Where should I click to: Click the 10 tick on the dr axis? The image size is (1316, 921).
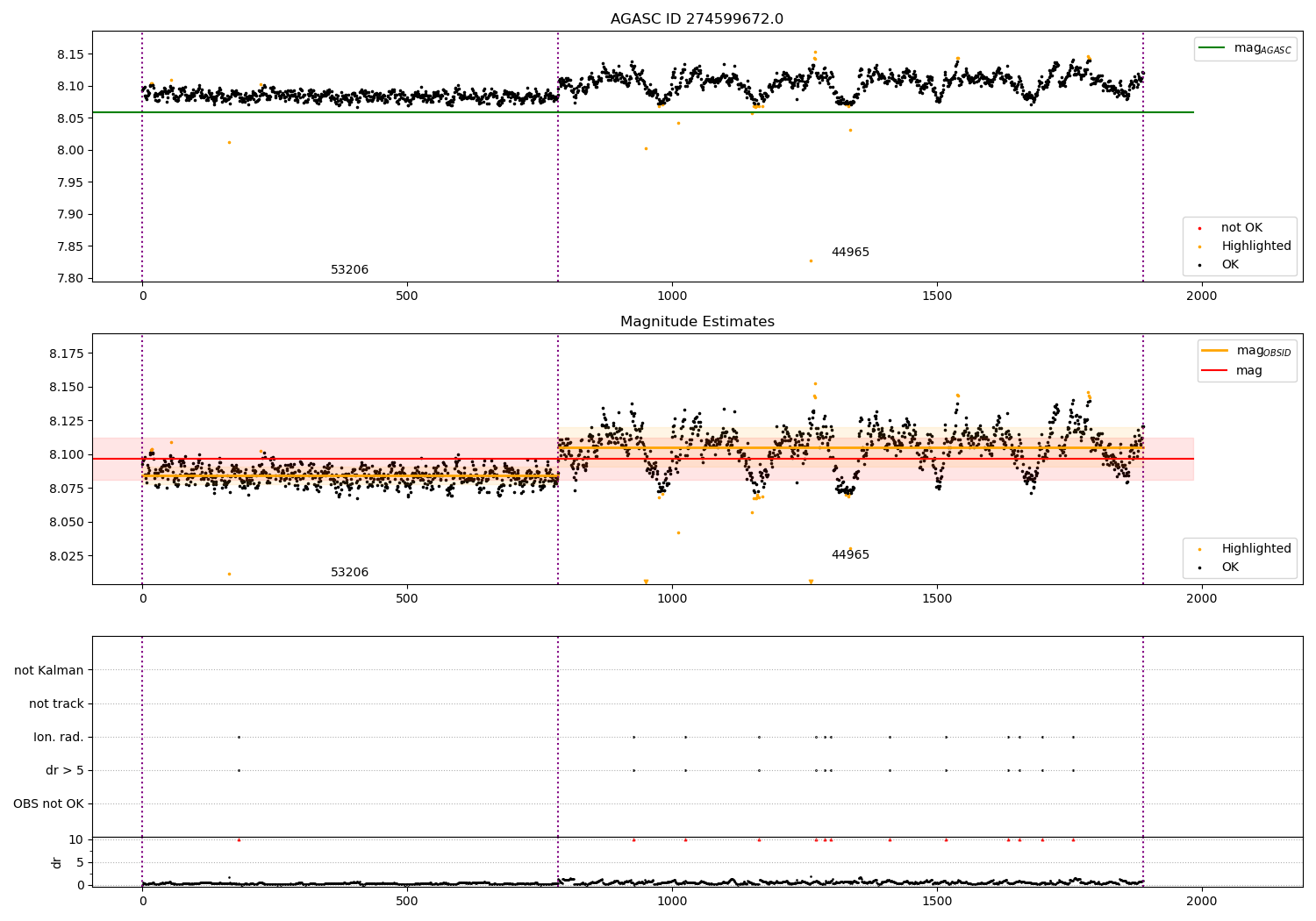pyautogui.click(x=76, y=839)
